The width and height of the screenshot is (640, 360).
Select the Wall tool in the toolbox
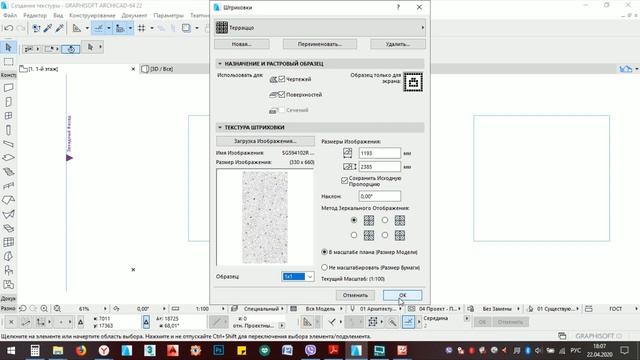pos(8,88)
